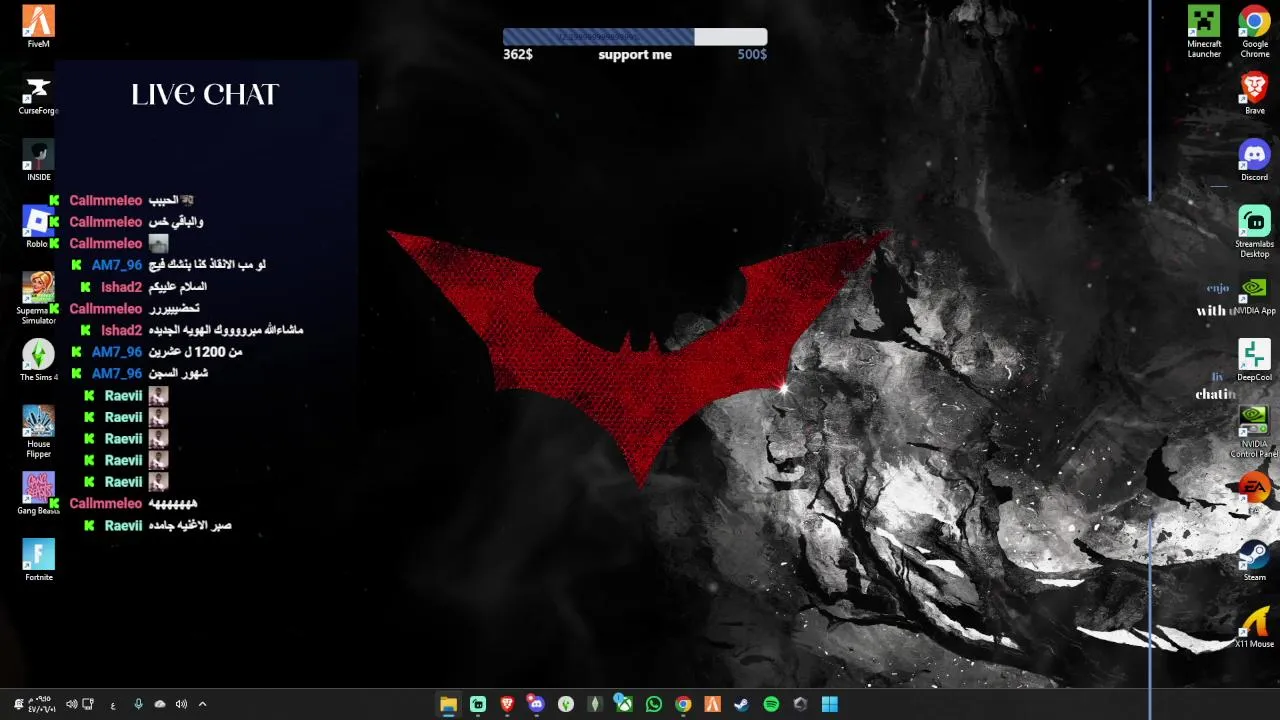Screen dimensions: 1280x720
Task: Select the INSIDE game shortcut
Action: [38, 161]
